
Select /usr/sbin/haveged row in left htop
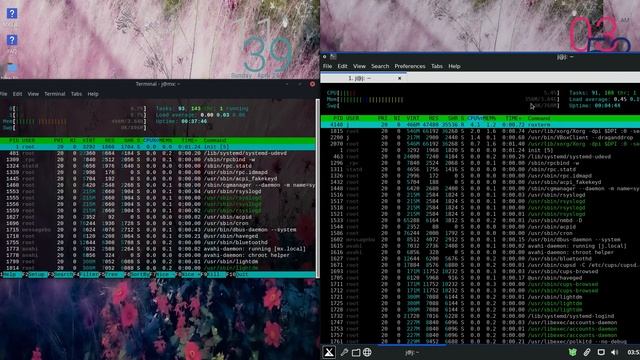(158, 236)
